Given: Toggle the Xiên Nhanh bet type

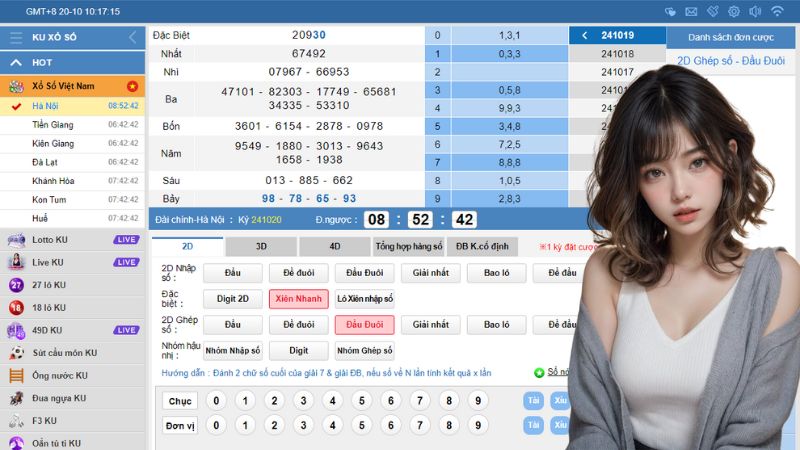Looking at the screenshot, I should tap(298, 299).
